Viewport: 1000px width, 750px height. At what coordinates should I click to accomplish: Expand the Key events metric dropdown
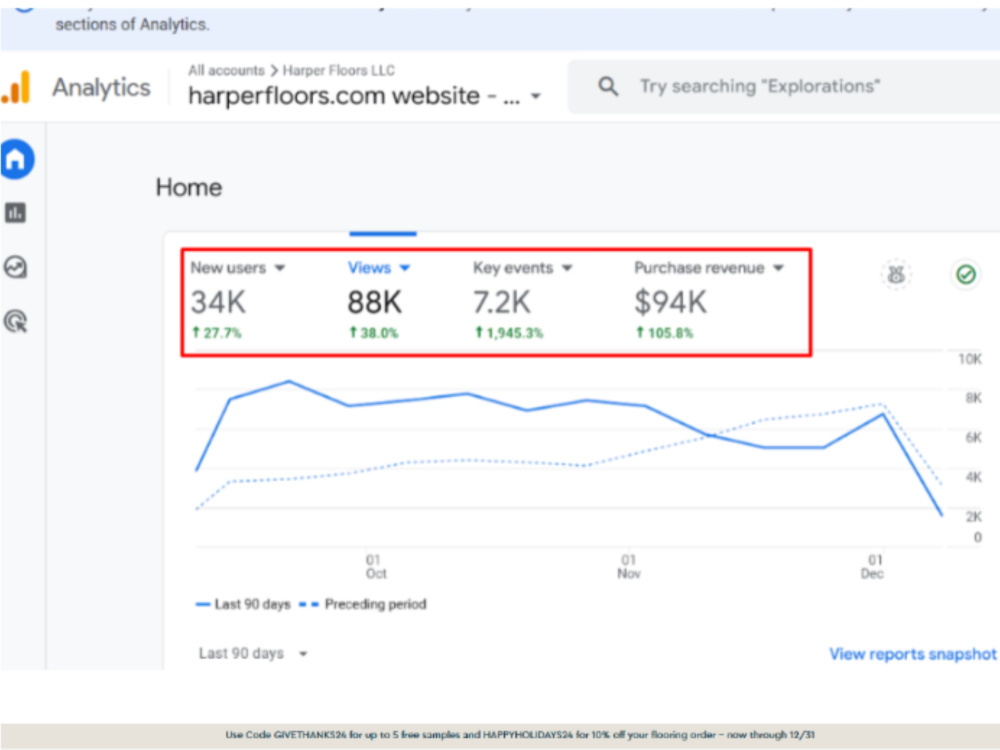click(x=567, y=268)
